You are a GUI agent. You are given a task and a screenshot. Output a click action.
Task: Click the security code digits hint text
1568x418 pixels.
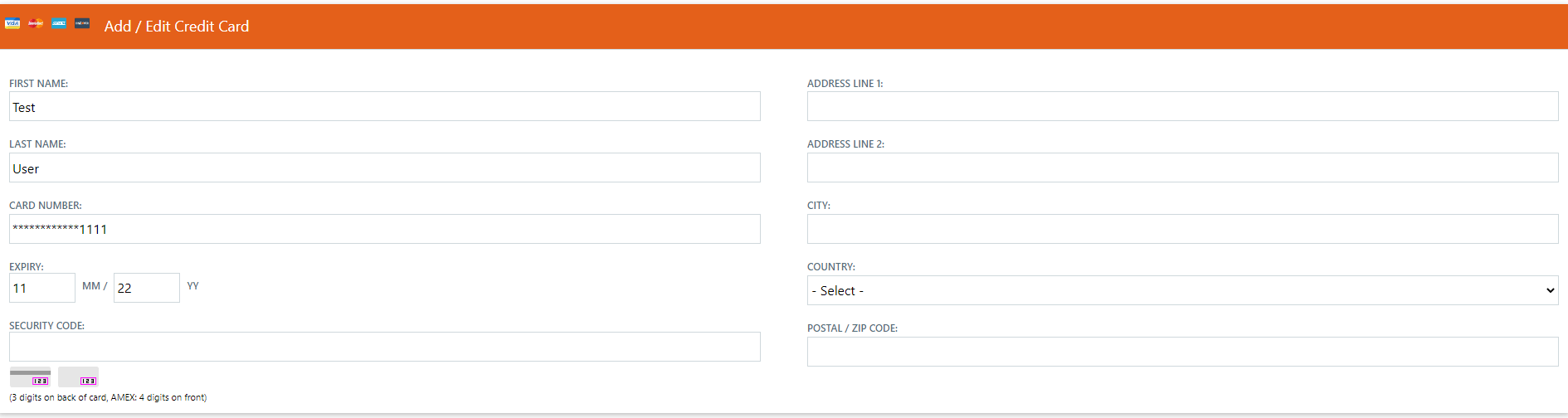(x=108, y=398)
